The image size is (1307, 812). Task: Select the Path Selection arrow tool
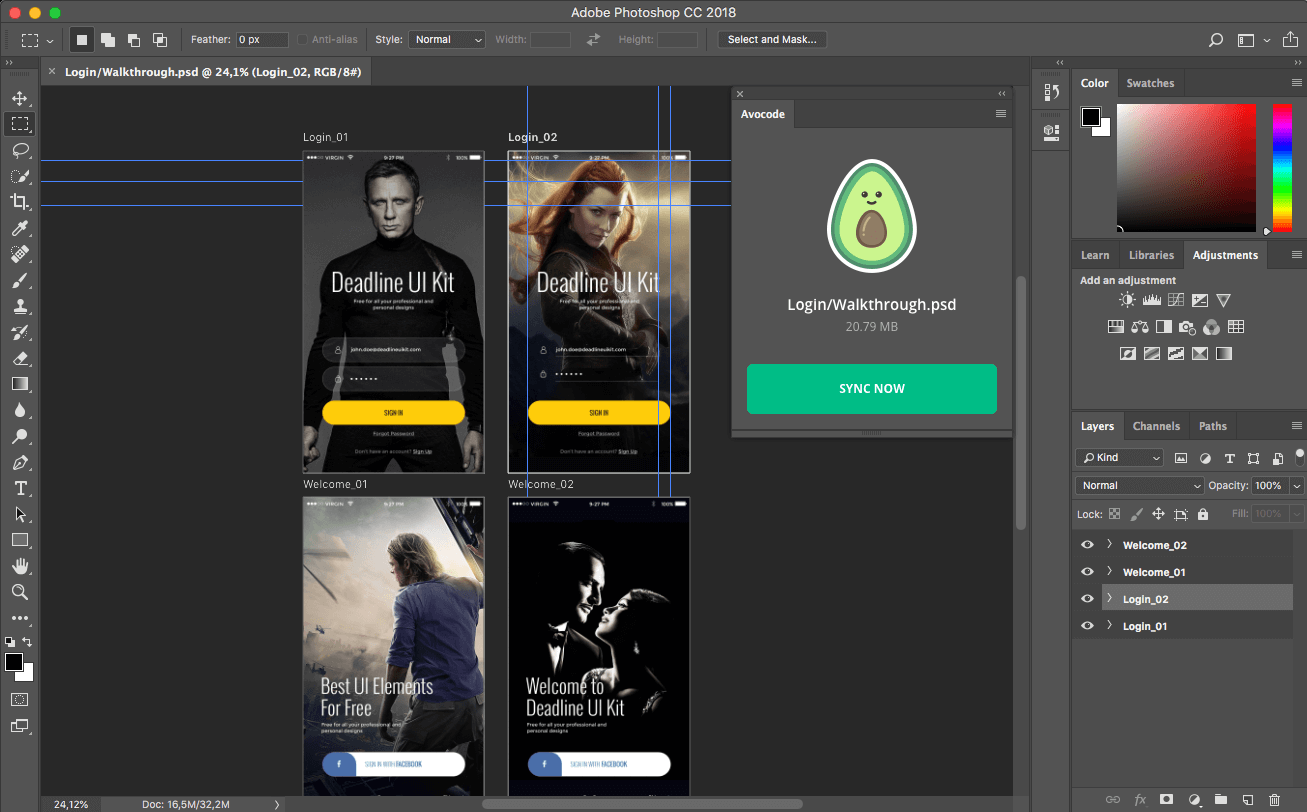click(19, 514)
